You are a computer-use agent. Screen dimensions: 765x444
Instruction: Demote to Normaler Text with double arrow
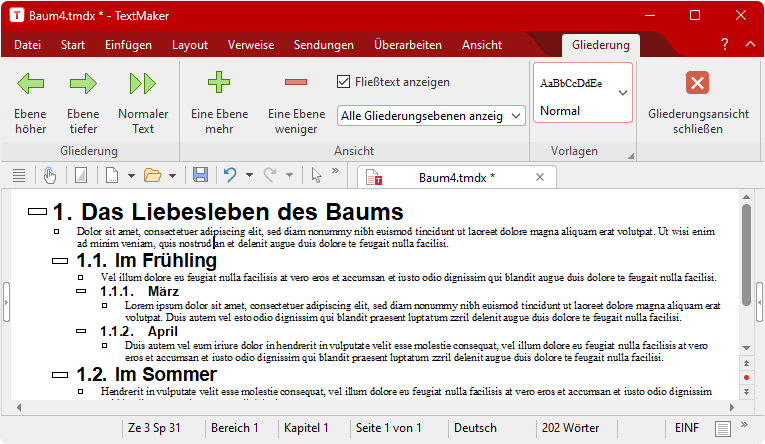click(x=143, y=85)
